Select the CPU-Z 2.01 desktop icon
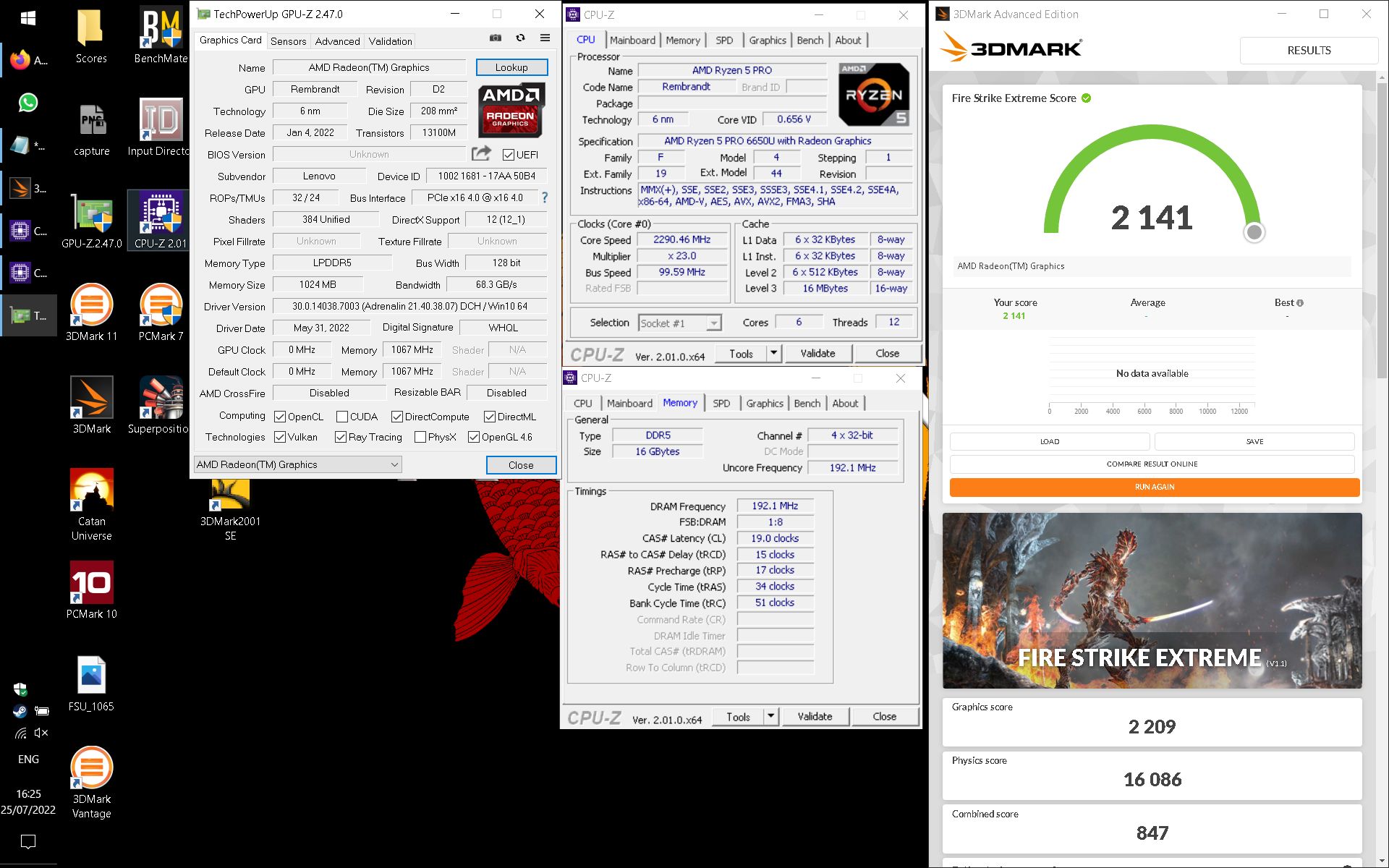The image size is (1389, 868). click(160, 221)
